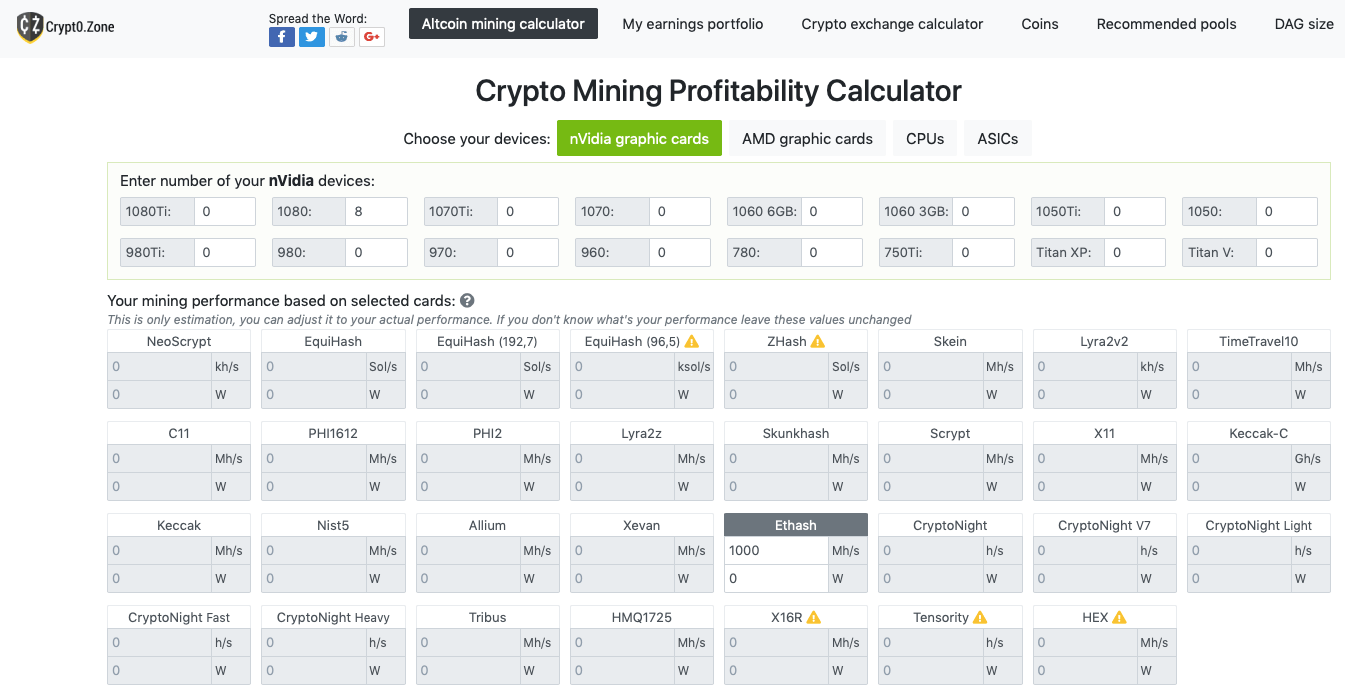Click the 1080 device count field

[376, 212]
